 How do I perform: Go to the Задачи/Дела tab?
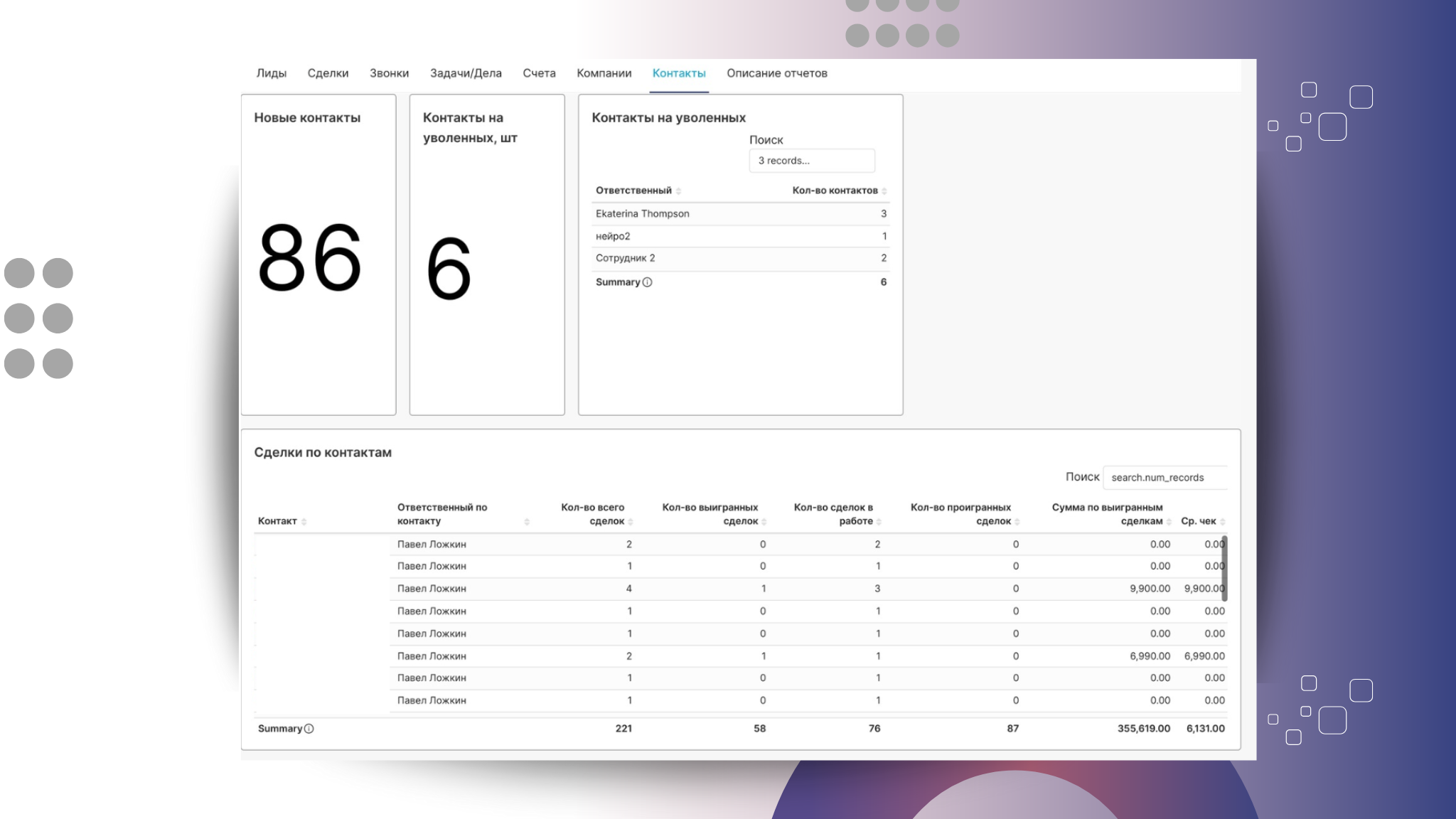[466, 73]
